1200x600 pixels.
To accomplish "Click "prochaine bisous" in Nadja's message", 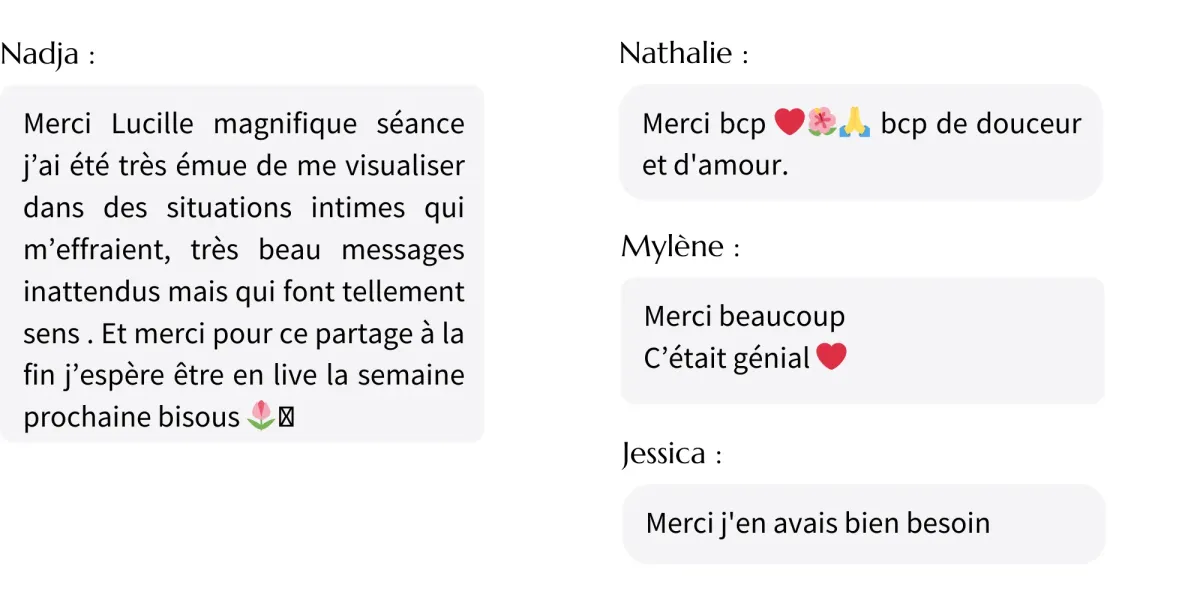I will [x=131, y=417].
